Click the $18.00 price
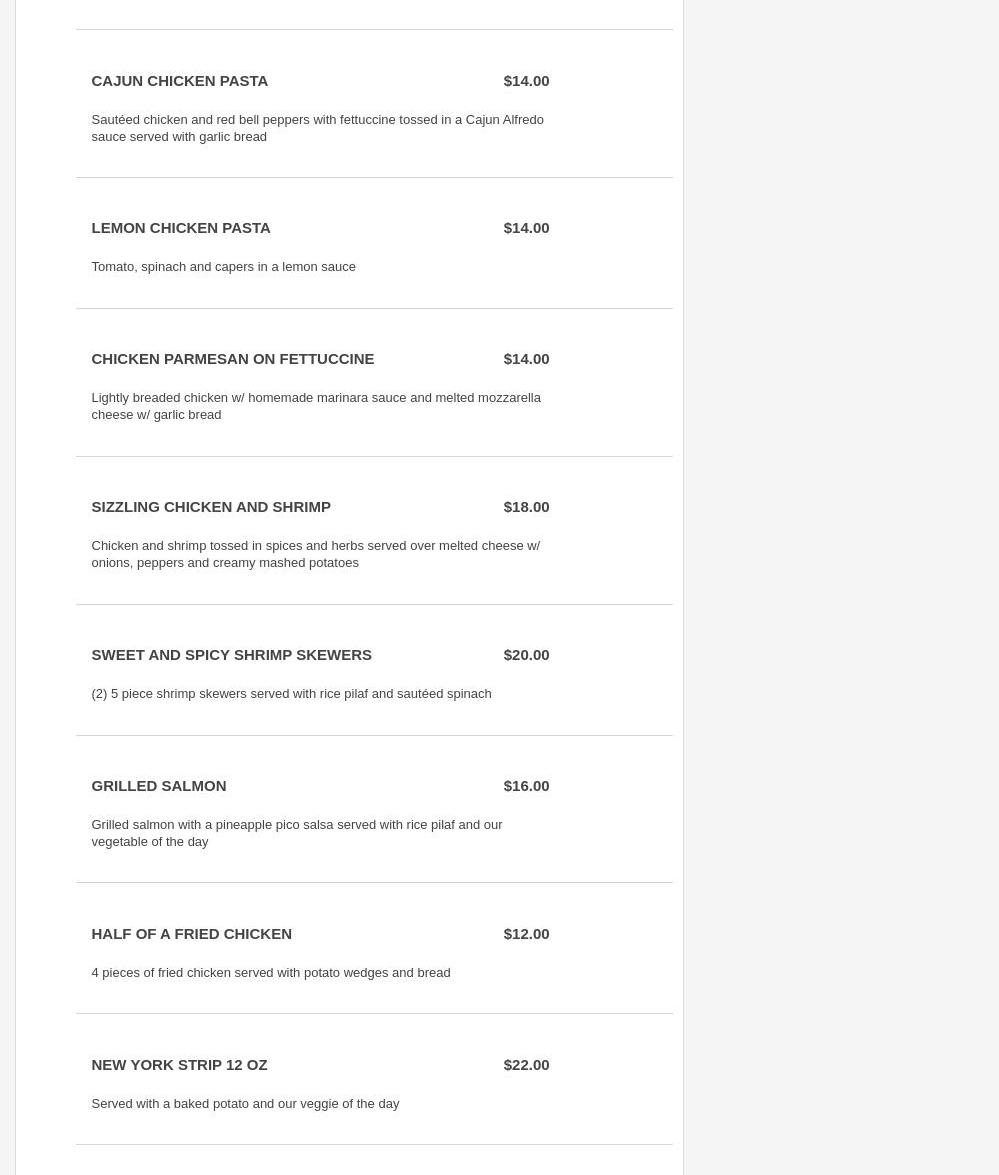 pos(526,507)
